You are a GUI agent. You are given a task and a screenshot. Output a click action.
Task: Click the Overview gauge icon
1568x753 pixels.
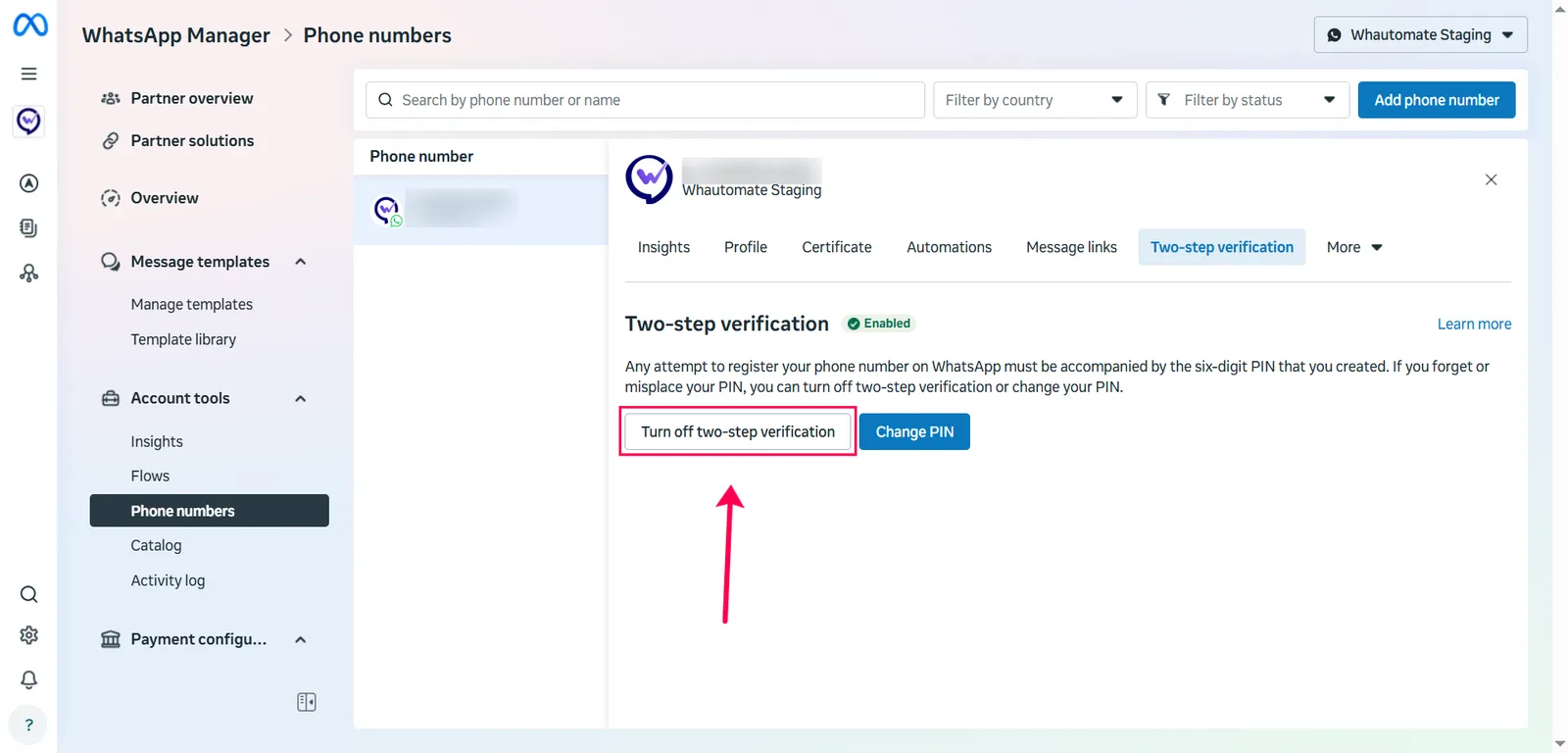(x=111, y=198)
